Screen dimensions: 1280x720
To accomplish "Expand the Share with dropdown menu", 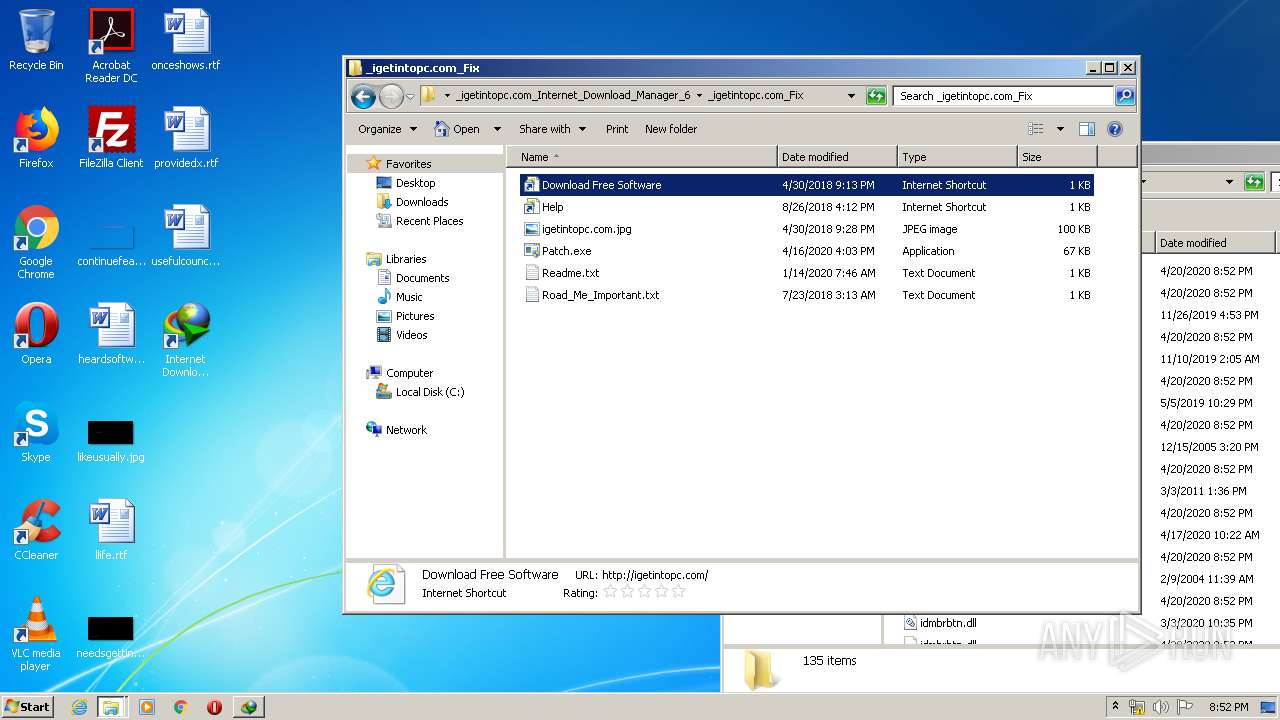I will [551, 129].
